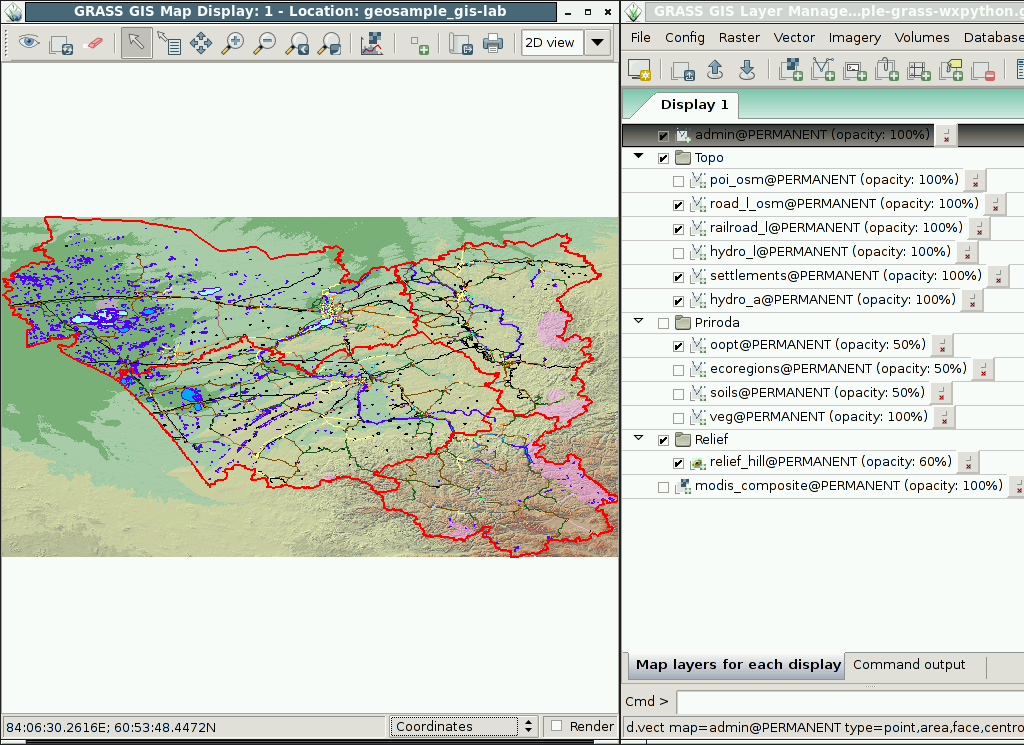Viewport: 1024px width, 745px height.
Task: Open the 2D view dropdown arrow
Action: point(597,43)
